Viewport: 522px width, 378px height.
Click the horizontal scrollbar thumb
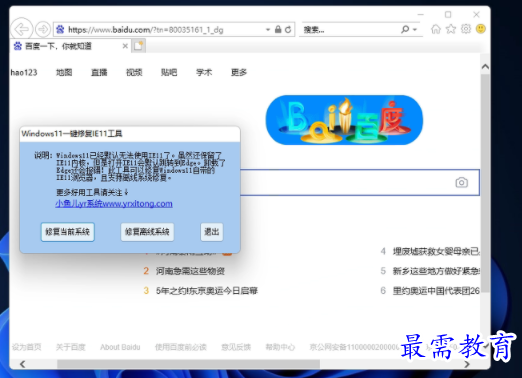pos(188,364)
